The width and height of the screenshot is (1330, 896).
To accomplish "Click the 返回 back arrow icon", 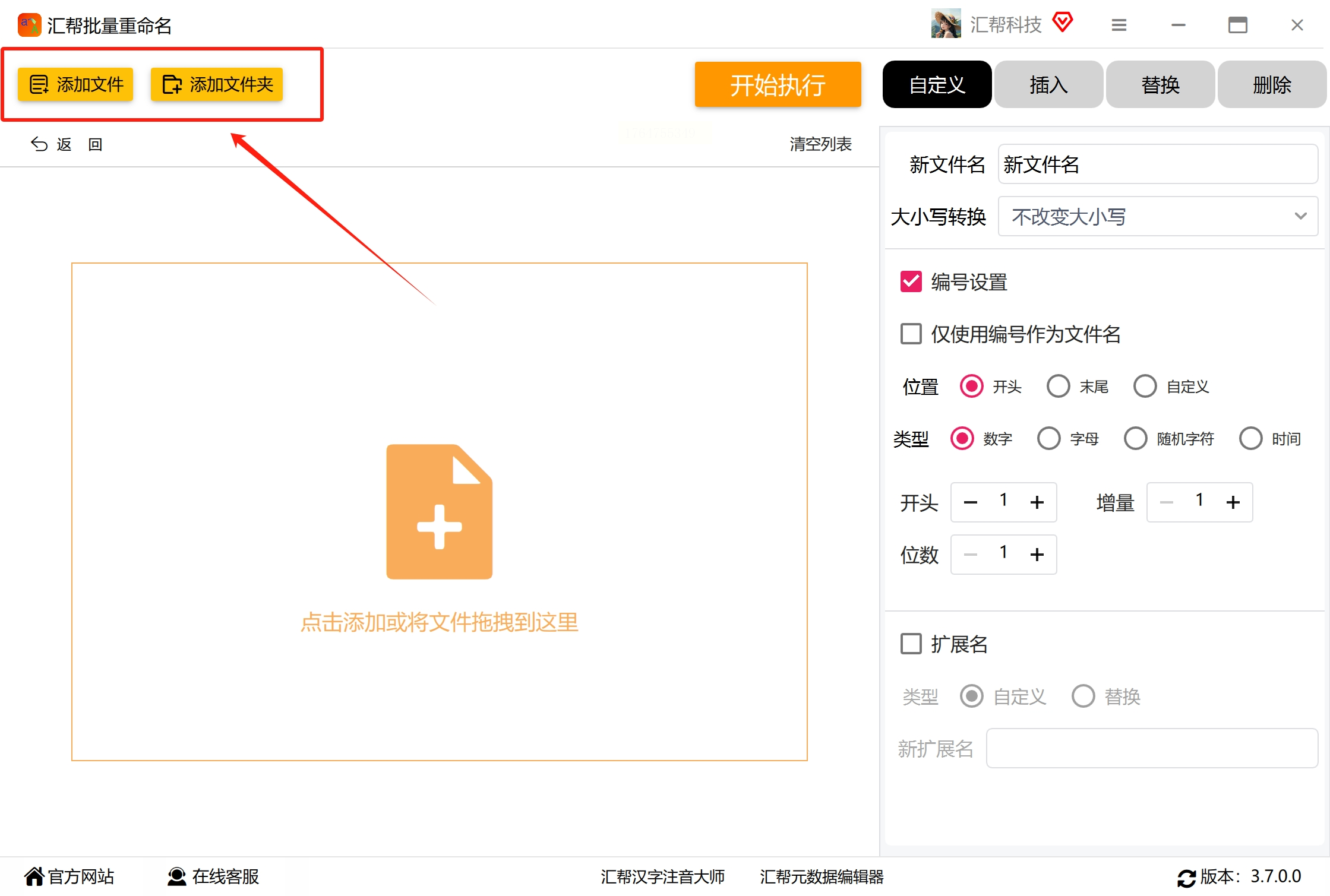I will coord(39,144).
